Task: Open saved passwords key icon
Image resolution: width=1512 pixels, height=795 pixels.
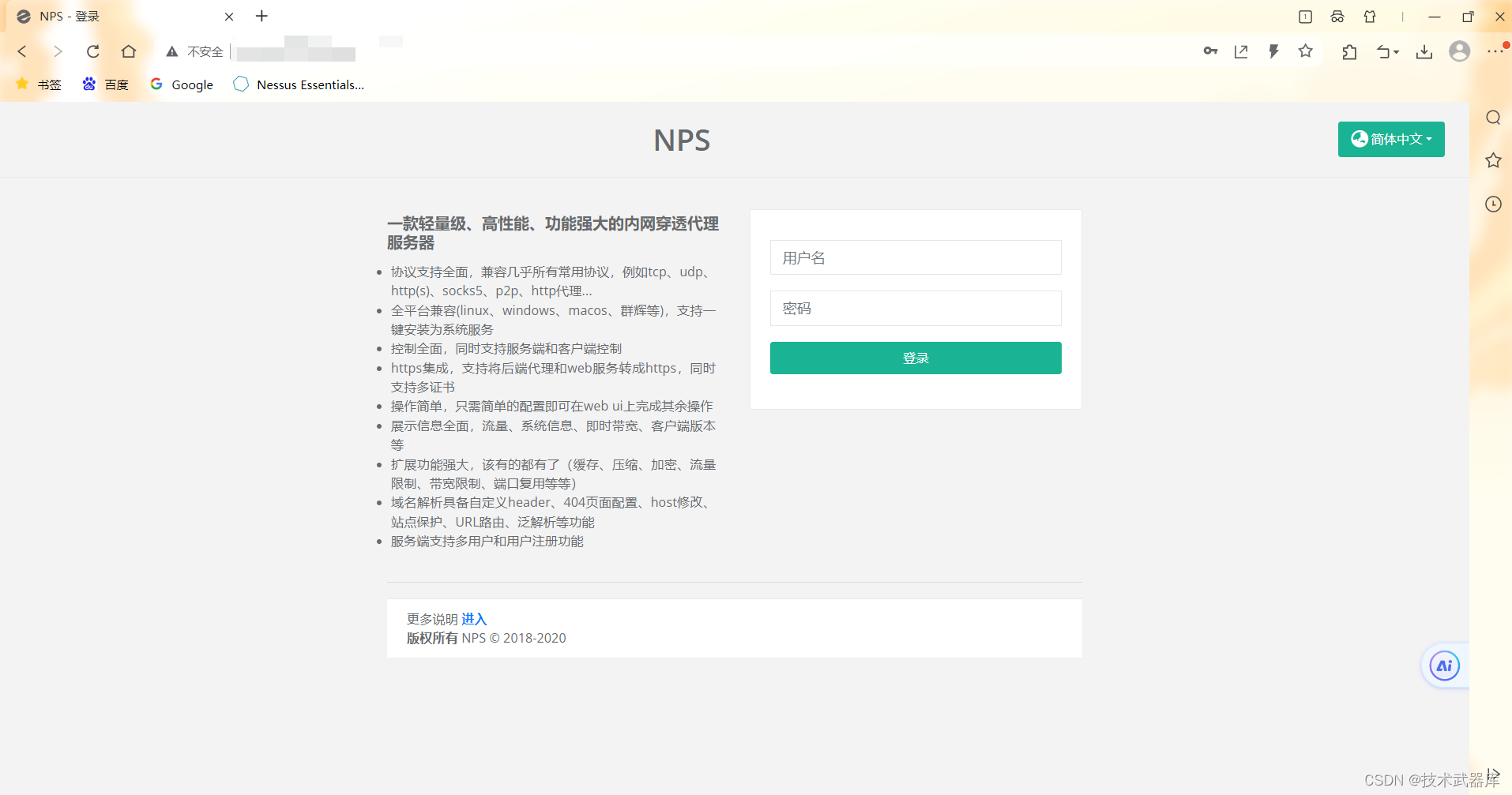Action: [1210, 51]
